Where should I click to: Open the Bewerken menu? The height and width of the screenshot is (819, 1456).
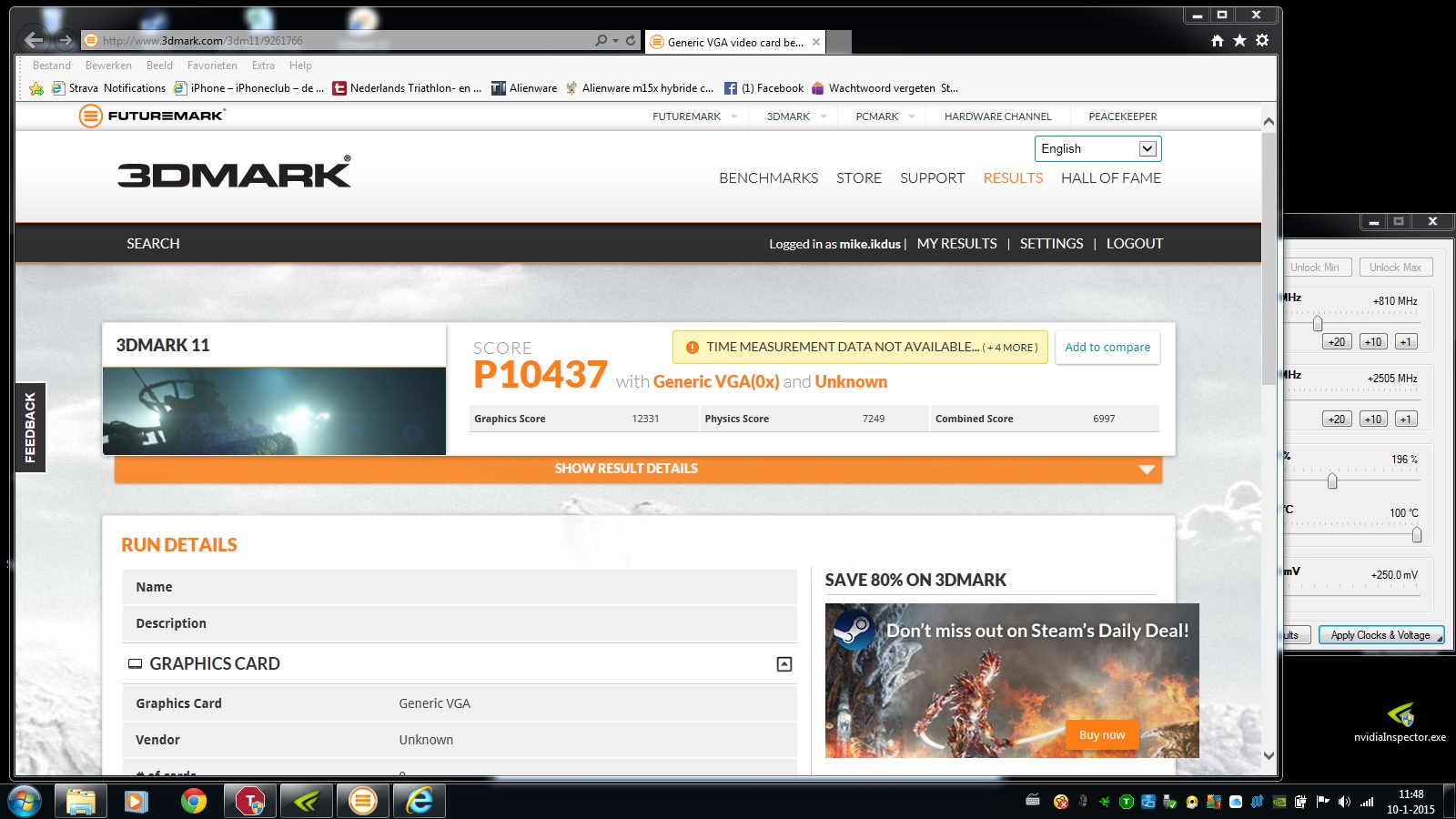tap(108, 66)
